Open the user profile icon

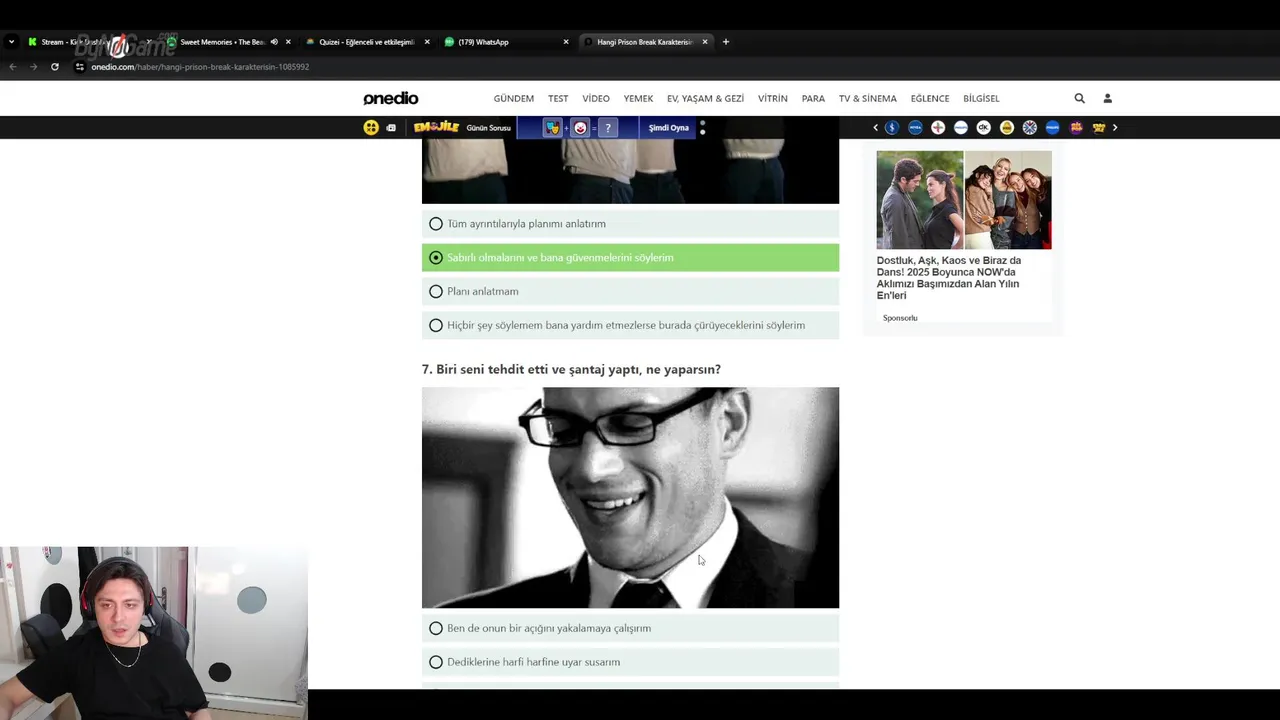(1107, 98)
